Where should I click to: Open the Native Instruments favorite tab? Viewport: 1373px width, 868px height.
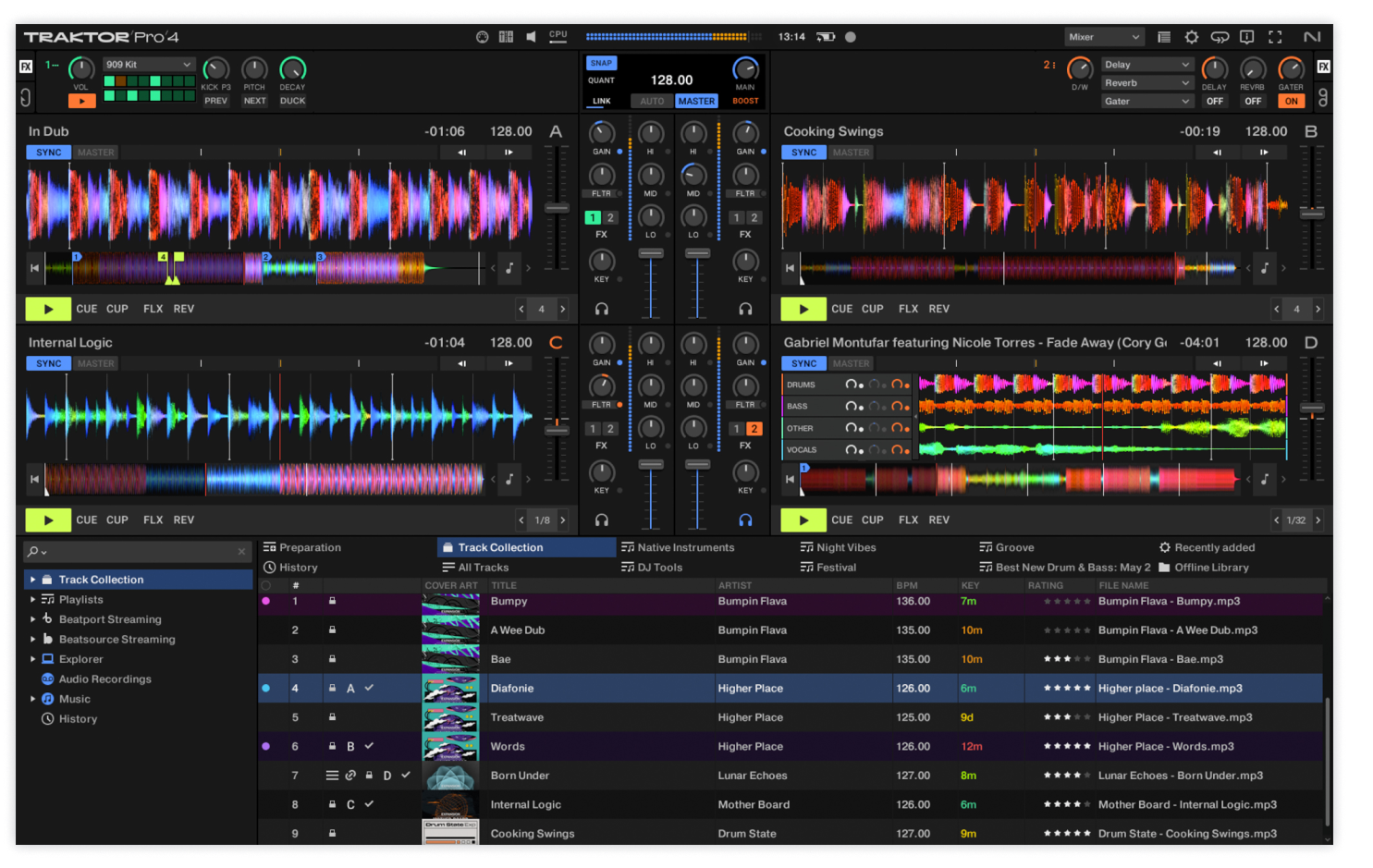678,547
